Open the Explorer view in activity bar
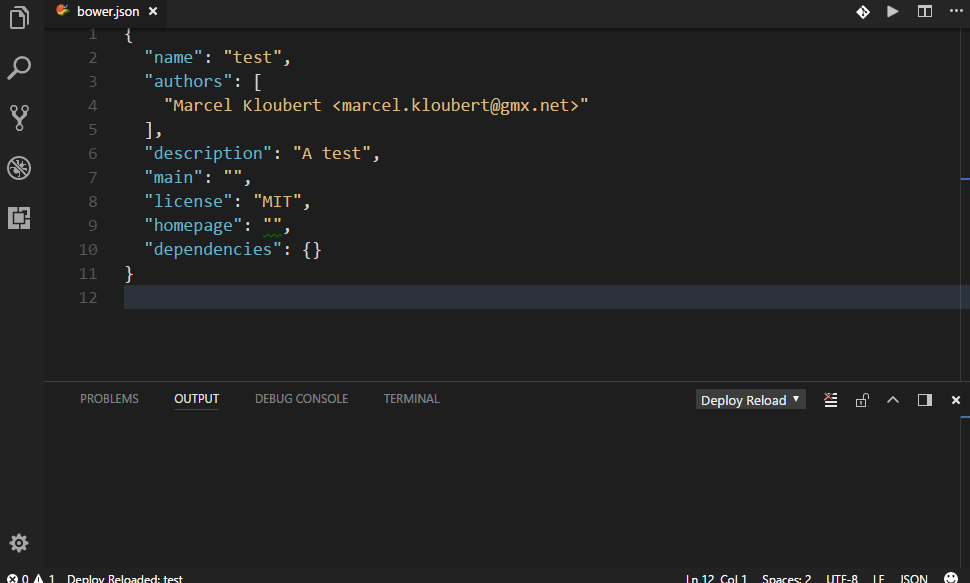Viewport: 970px width, 583px height. pyautogui.click(x=19, y=17)
